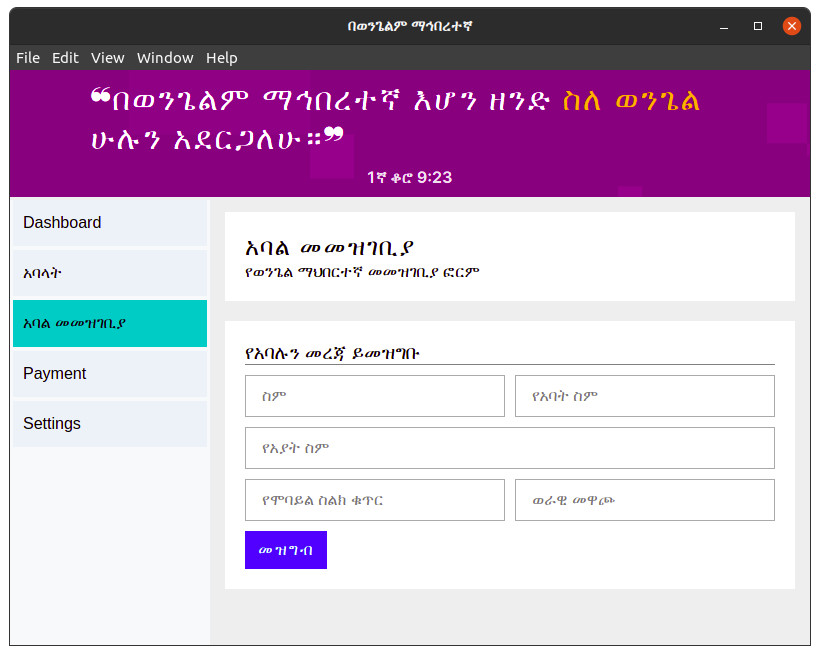Click the የአያት ስም grandfather's name field
Image resolution: width=820 pixels, height=655 pixels.
tap(510, 448)
